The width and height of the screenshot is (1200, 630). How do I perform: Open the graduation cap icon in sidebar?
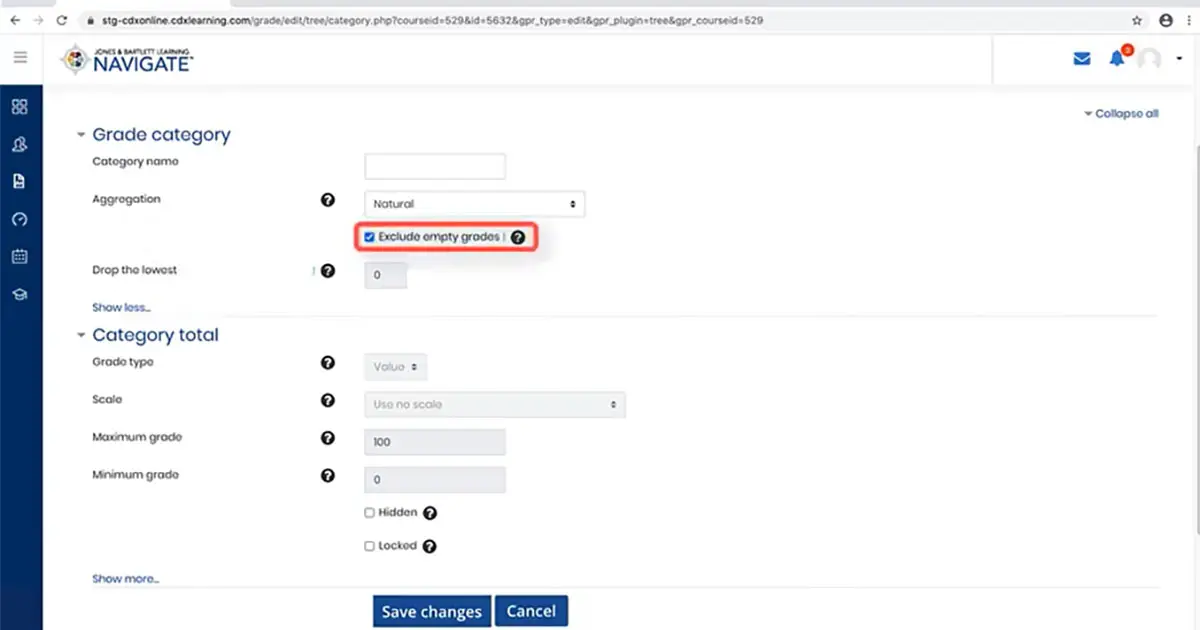point(20,295)
